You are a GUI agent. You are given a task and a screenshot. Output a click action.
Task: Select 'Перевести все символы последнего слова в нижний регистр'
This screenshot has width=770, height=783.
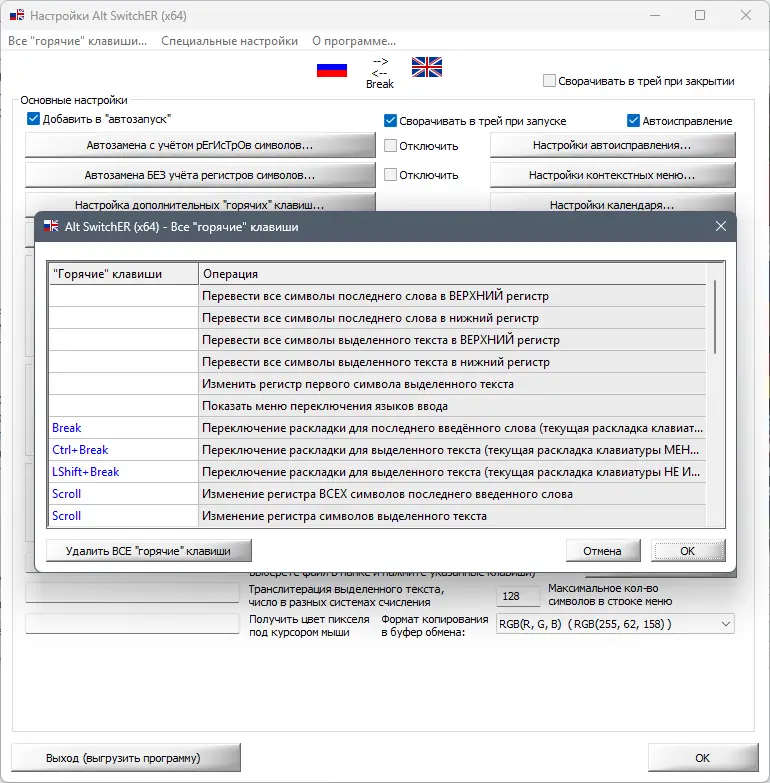tap(378, 318)
